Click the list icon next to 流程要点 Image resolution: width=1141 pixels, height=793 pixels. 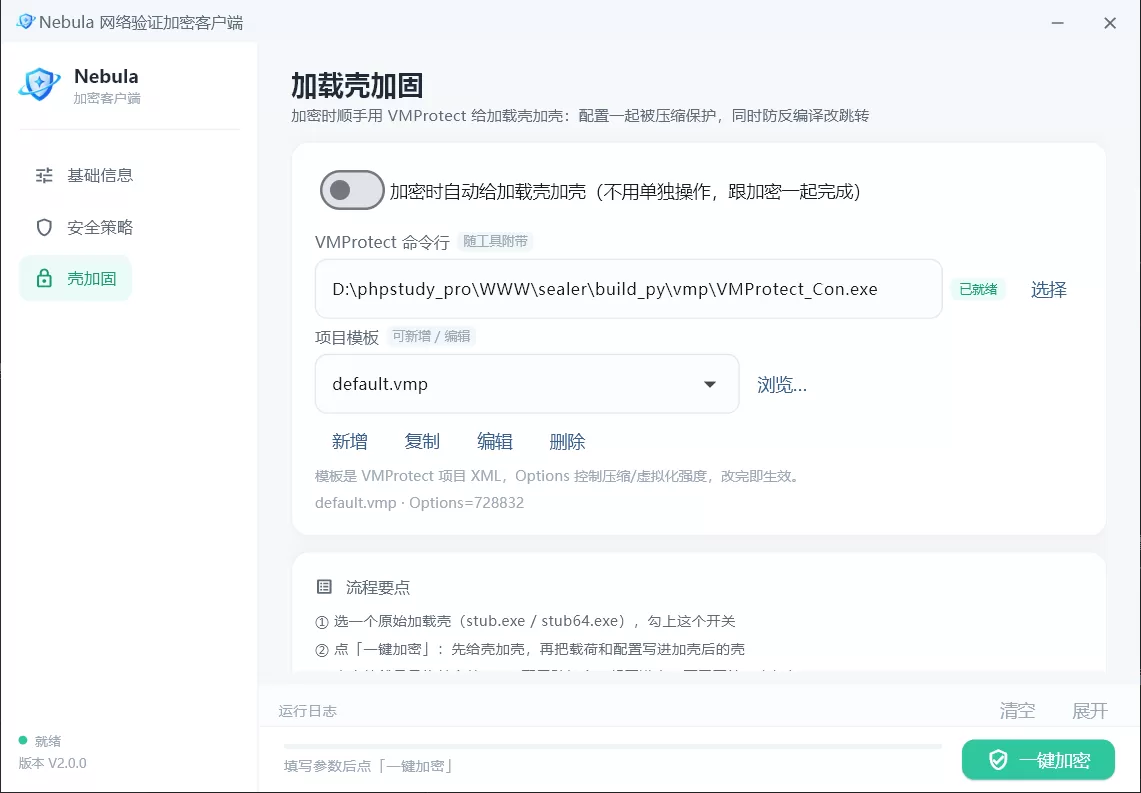point(325,587)
